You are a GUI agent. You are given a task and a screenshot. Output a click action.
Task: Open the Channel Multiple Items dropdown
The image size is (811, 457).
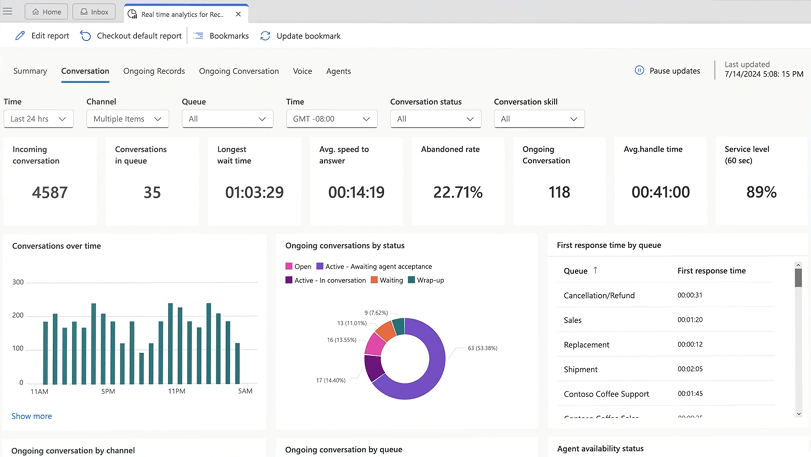point(127,119)
